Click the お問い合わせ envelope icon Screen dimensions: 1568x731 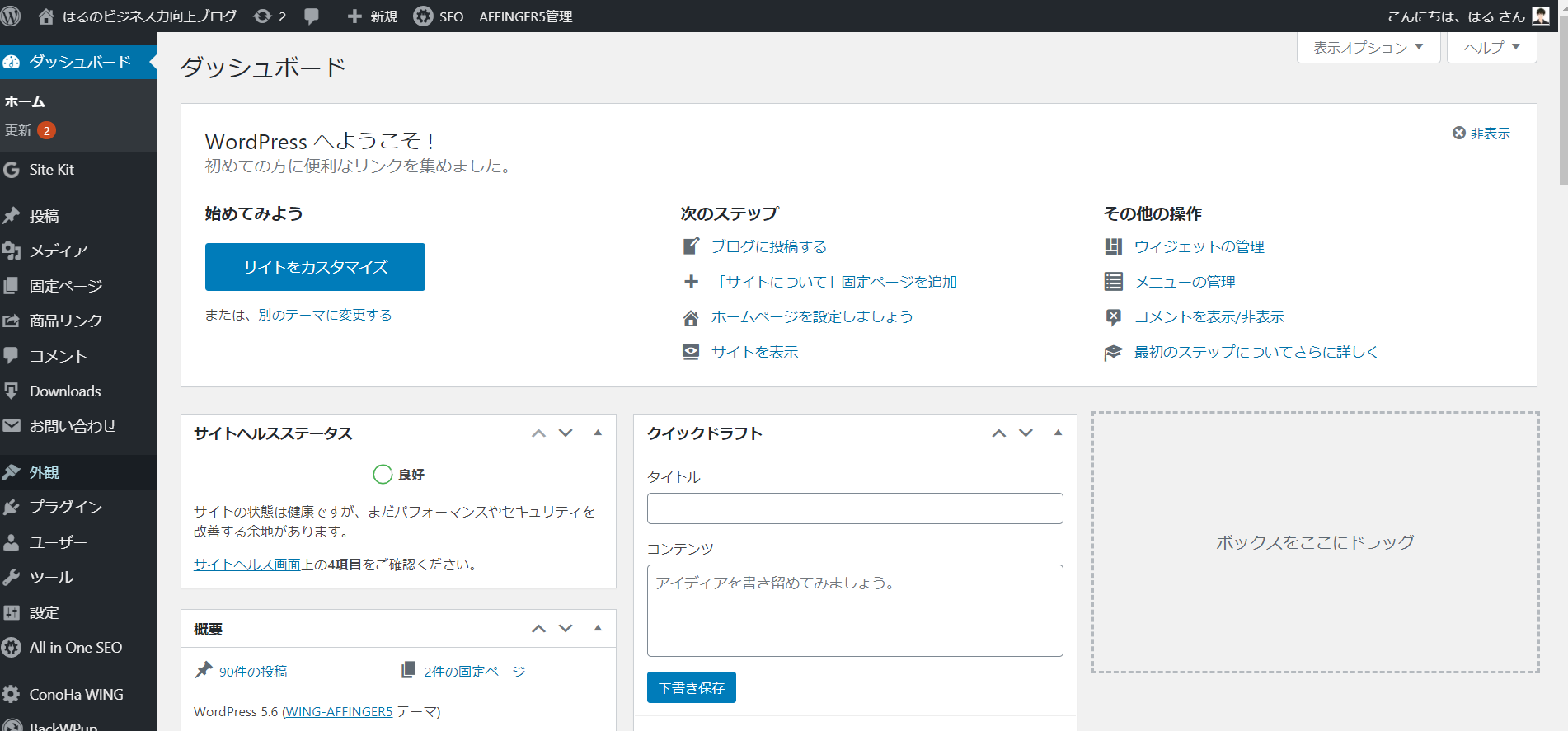(x=12, y=426)
